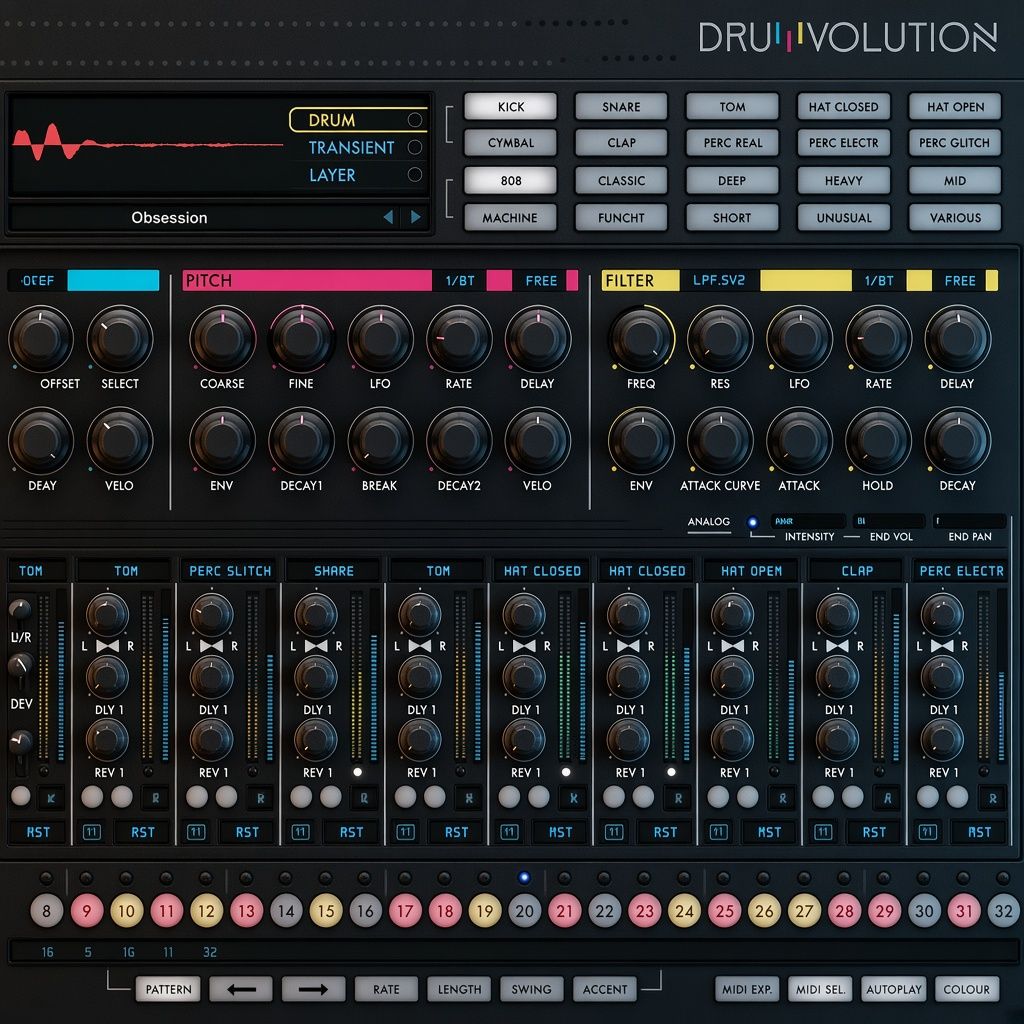Click the pattern length value 32
1024x1024 pixels.
point(210,952)
